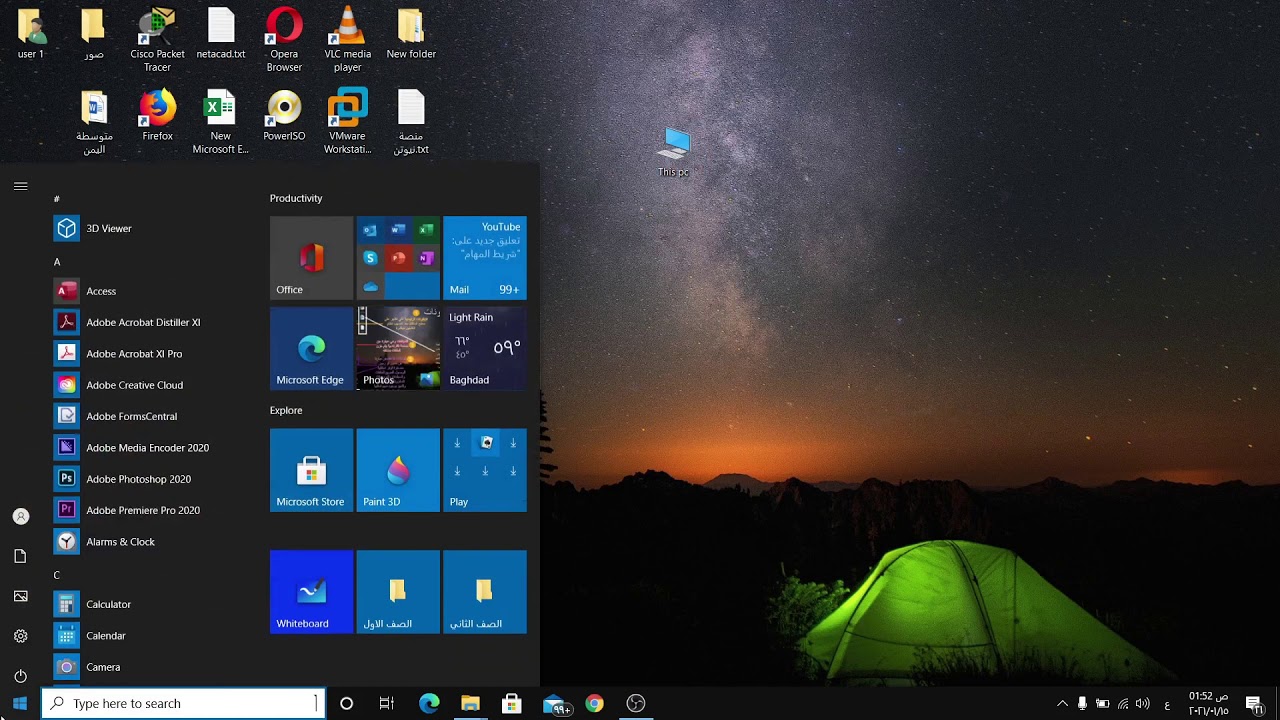Image resolution: width=1280 pixels, height=720 pixels.
Task: Select the This PC desktop icon
Action: click(674, 152)
